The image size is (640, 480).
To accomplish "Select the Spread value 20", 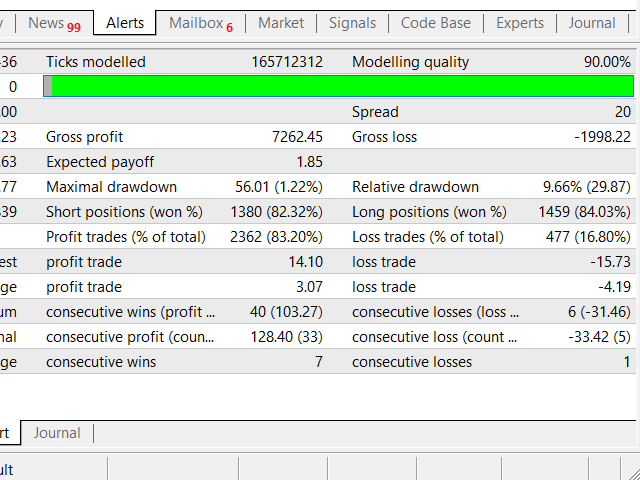I will tap(622, 112).
